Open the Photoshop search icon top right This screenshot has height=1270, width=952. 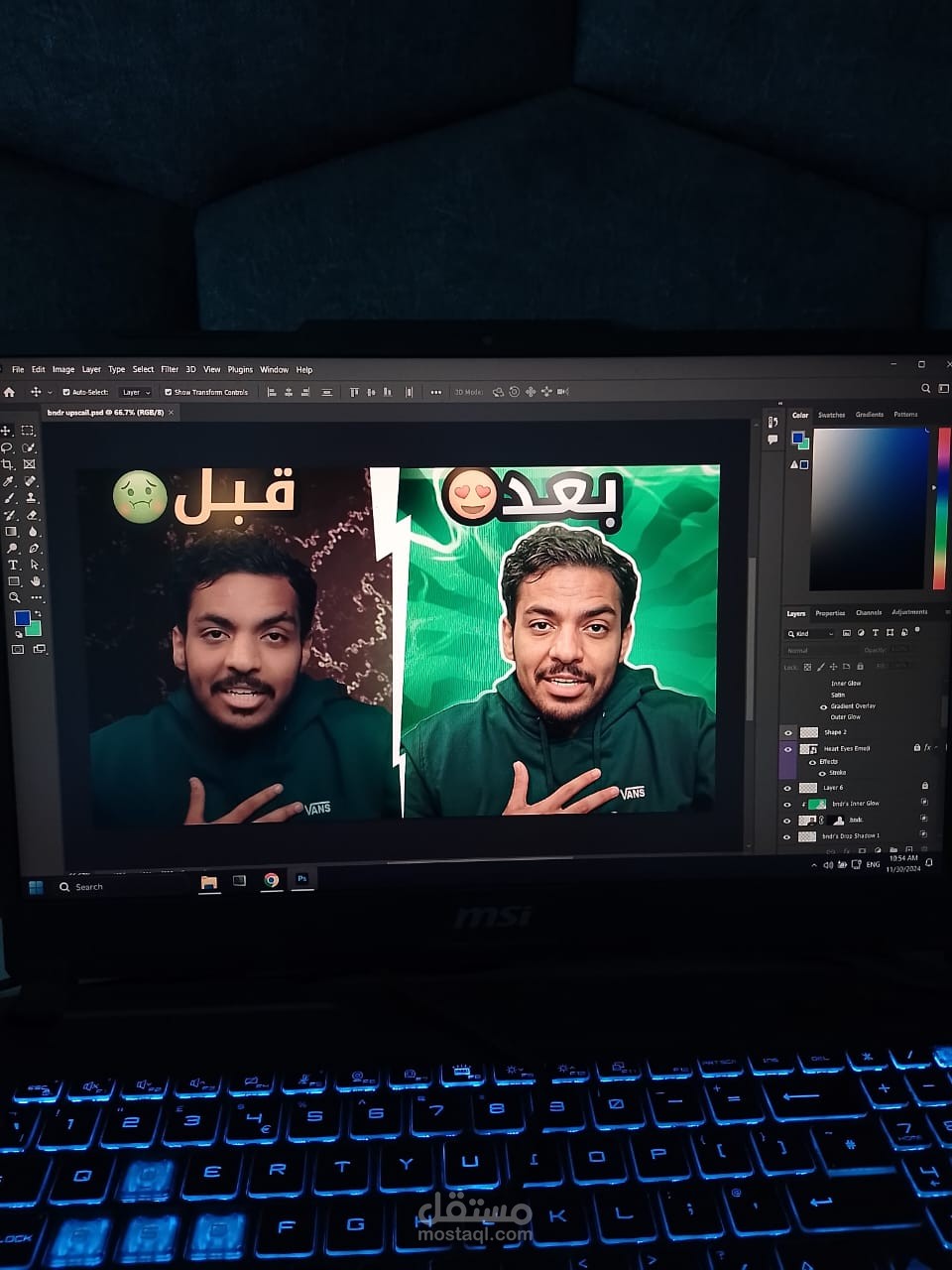coord(926,389)
